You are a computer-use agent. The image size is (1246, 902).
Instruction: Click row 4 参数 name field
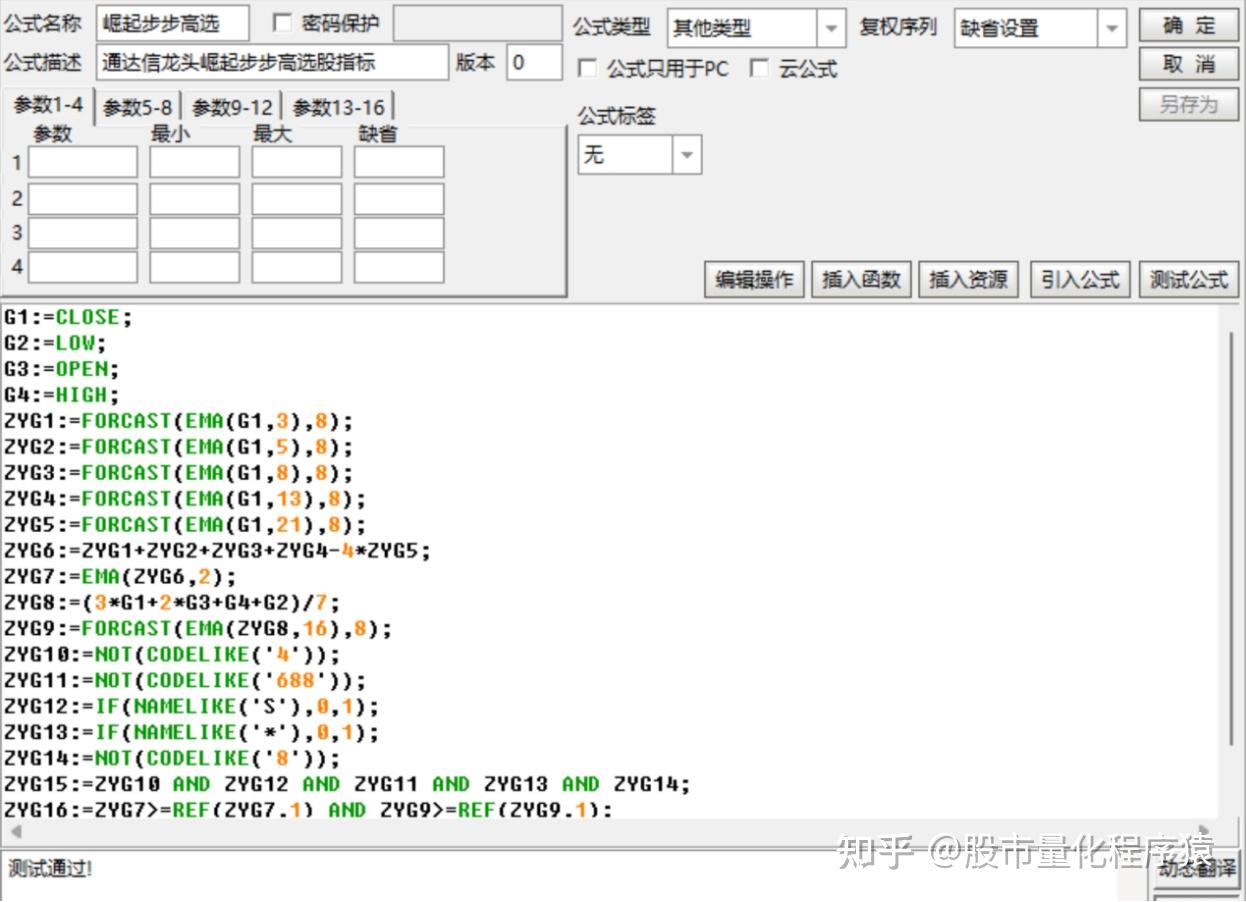click(83, 267)
